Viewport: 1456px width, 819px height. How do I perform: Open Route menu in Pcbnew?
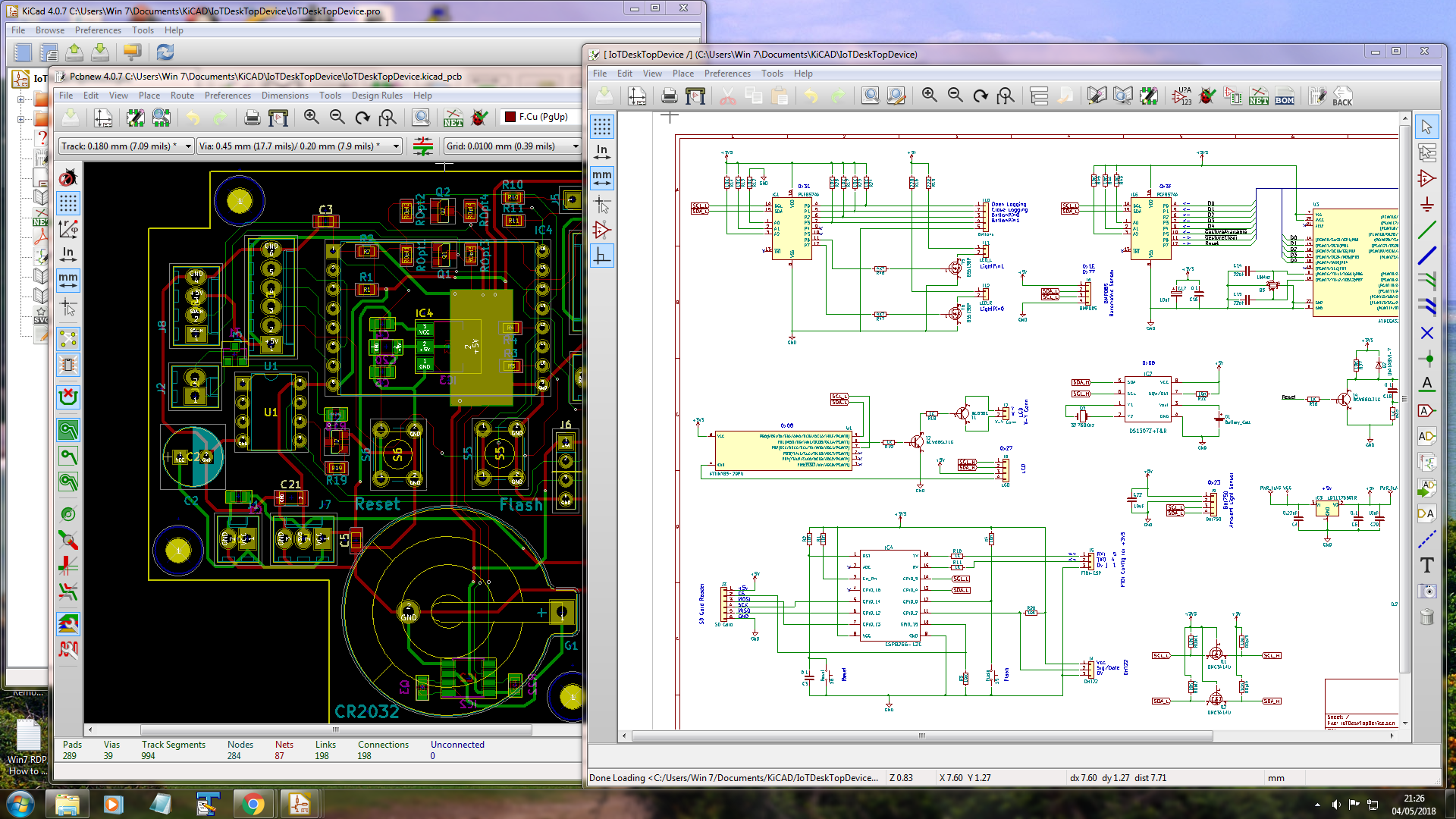(182, 96)
